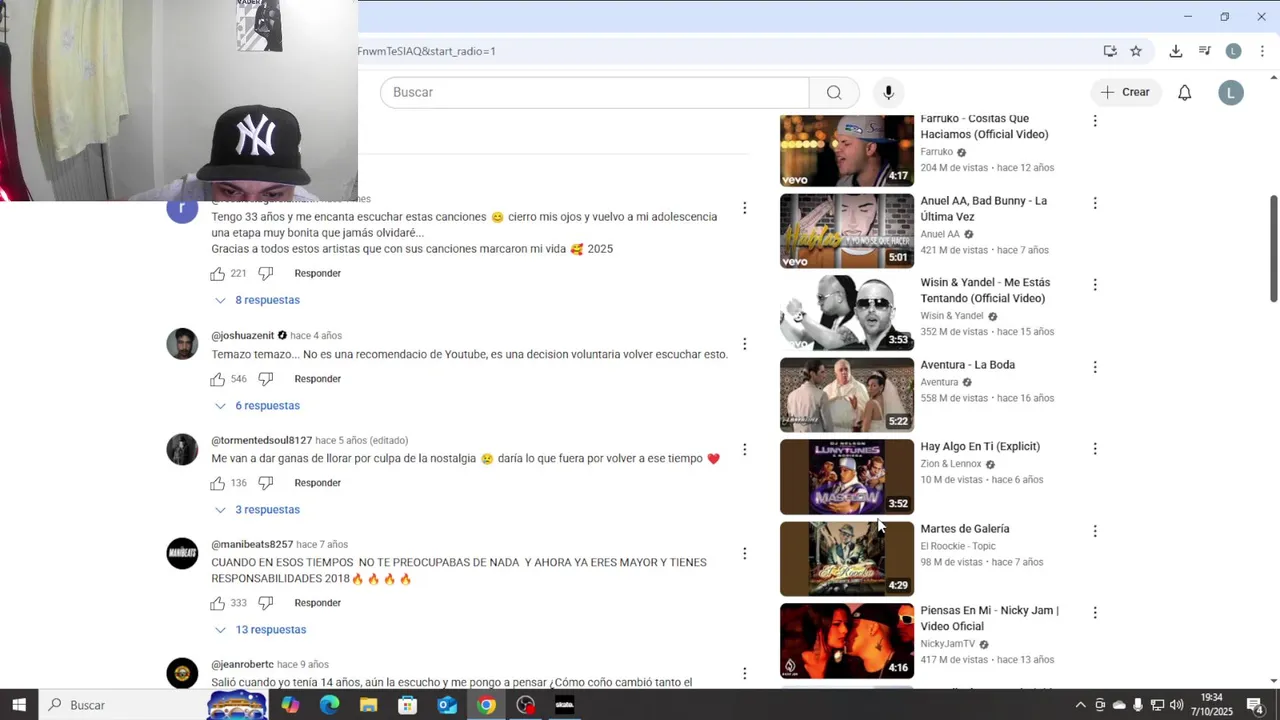Dislike the @tormentedsoul8127 comment
Image resolution: width=1280 pixels, height=720 pixels.
[x=266, y=483]
